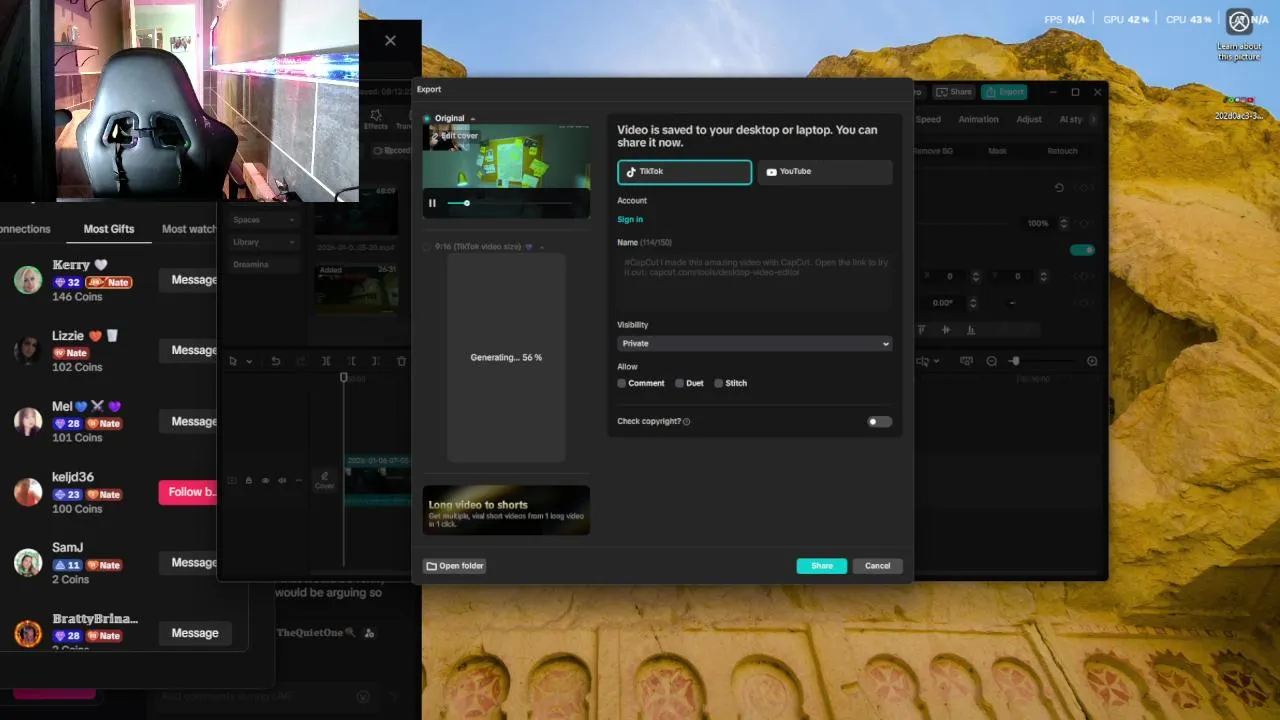Enable the Stitch checkbox

718,383
